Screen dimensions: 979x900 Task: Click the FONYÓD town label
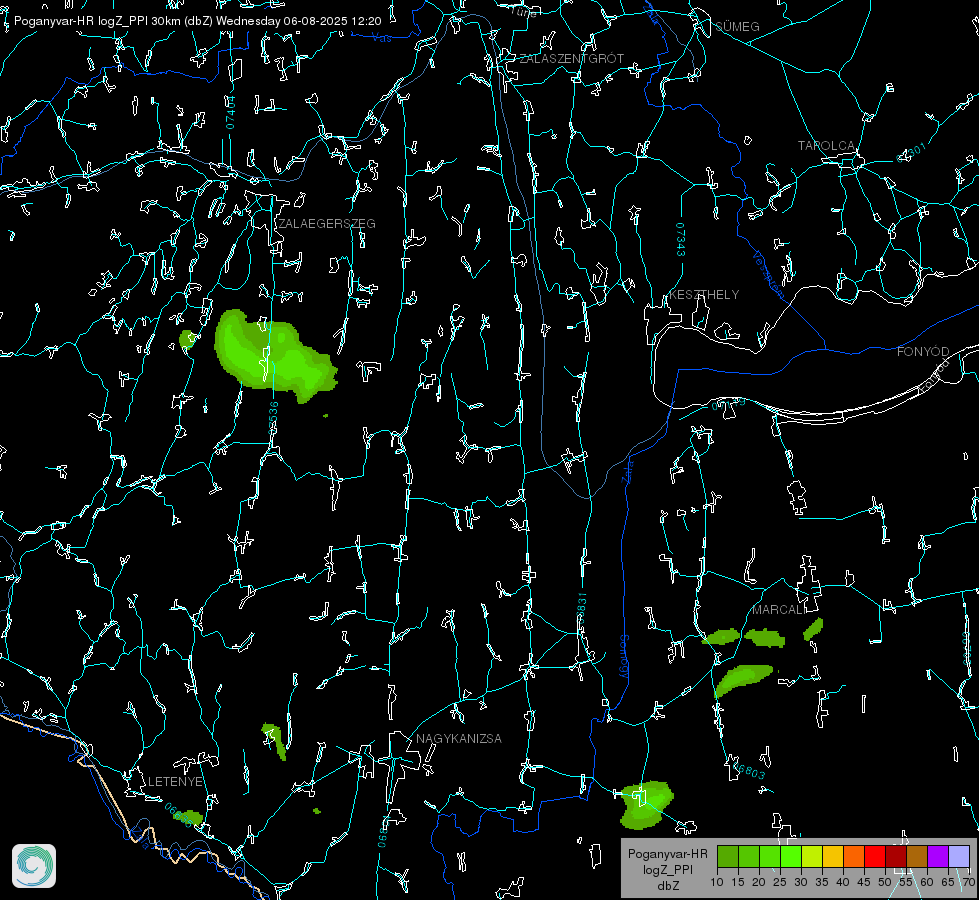pyautogui.click(x=923, y=352)
